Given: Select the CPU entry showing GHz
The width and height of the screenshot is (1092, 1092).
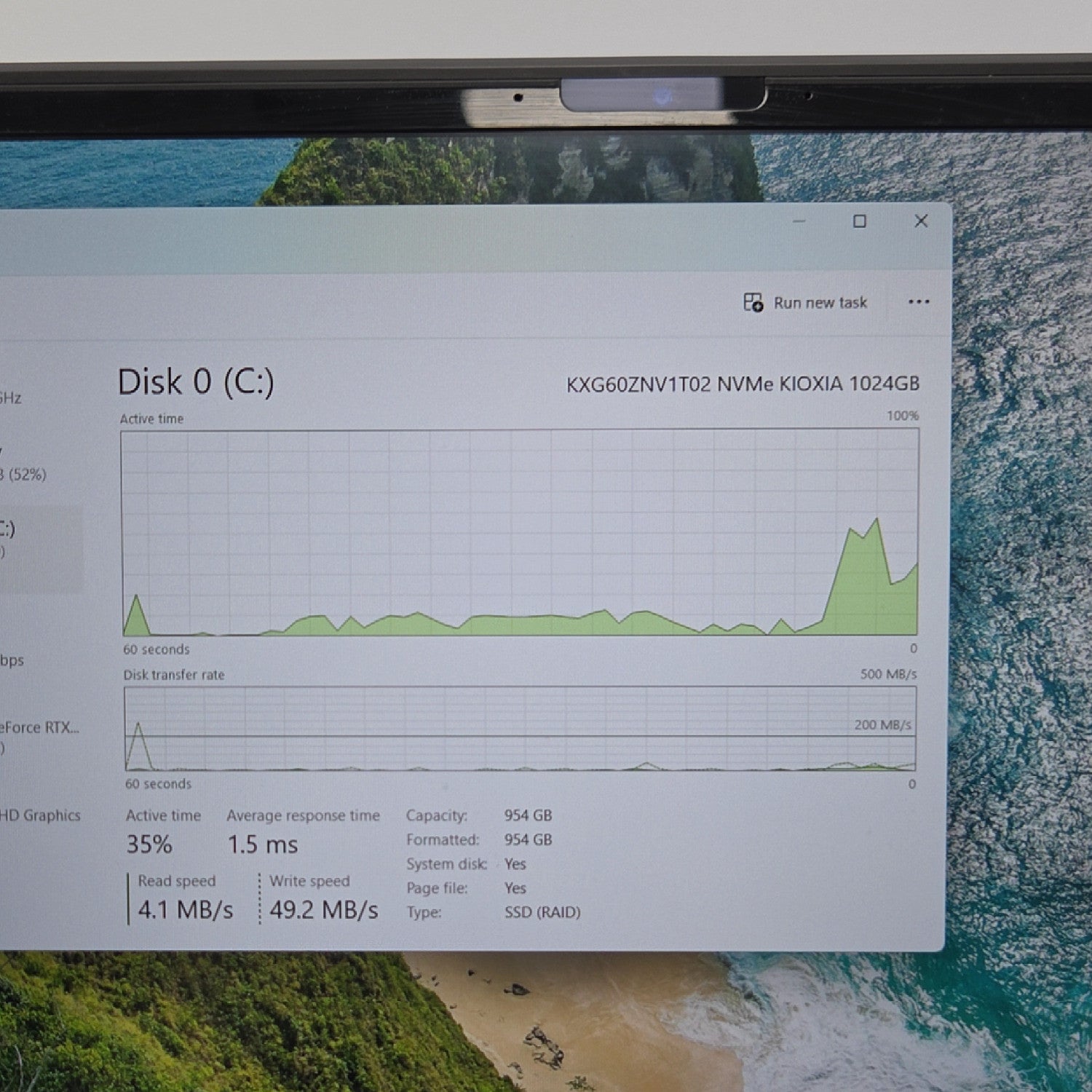Looking at the screenshot, I should coord(11,397).
